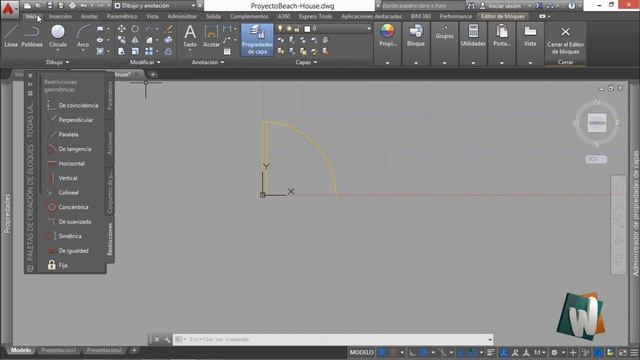Toggle lineweight display in status bar
This screenshot has height=360, width=640.
click(491, 352)
